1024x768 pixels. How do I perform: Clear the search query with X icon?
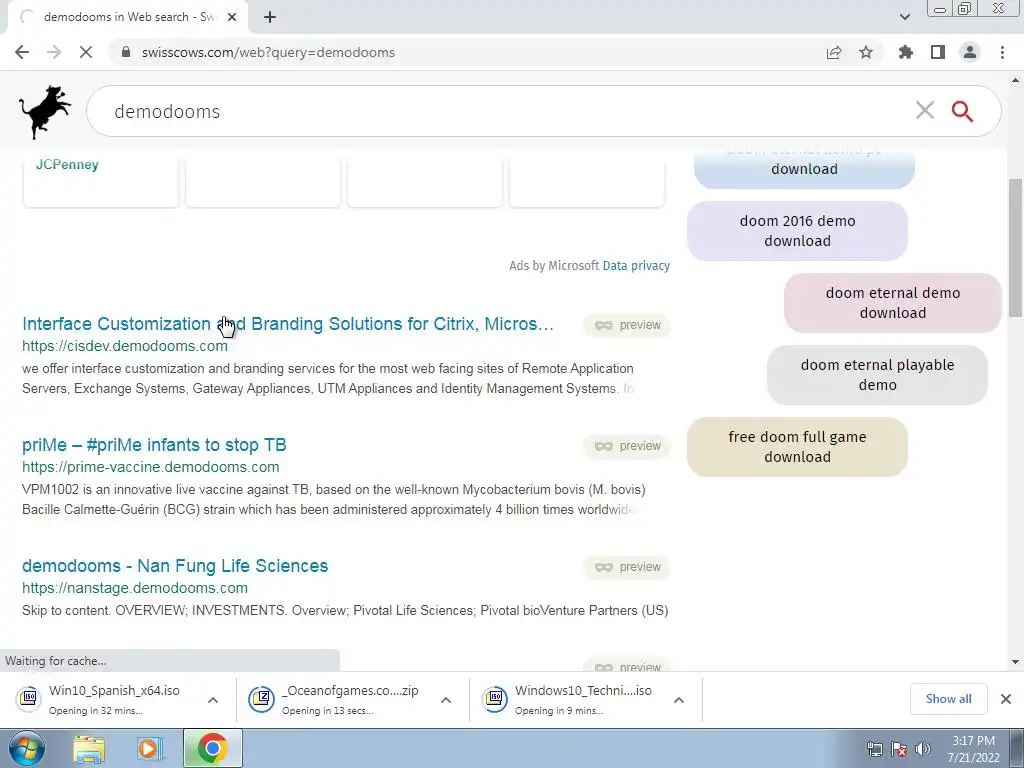click(x=925, y=110)
